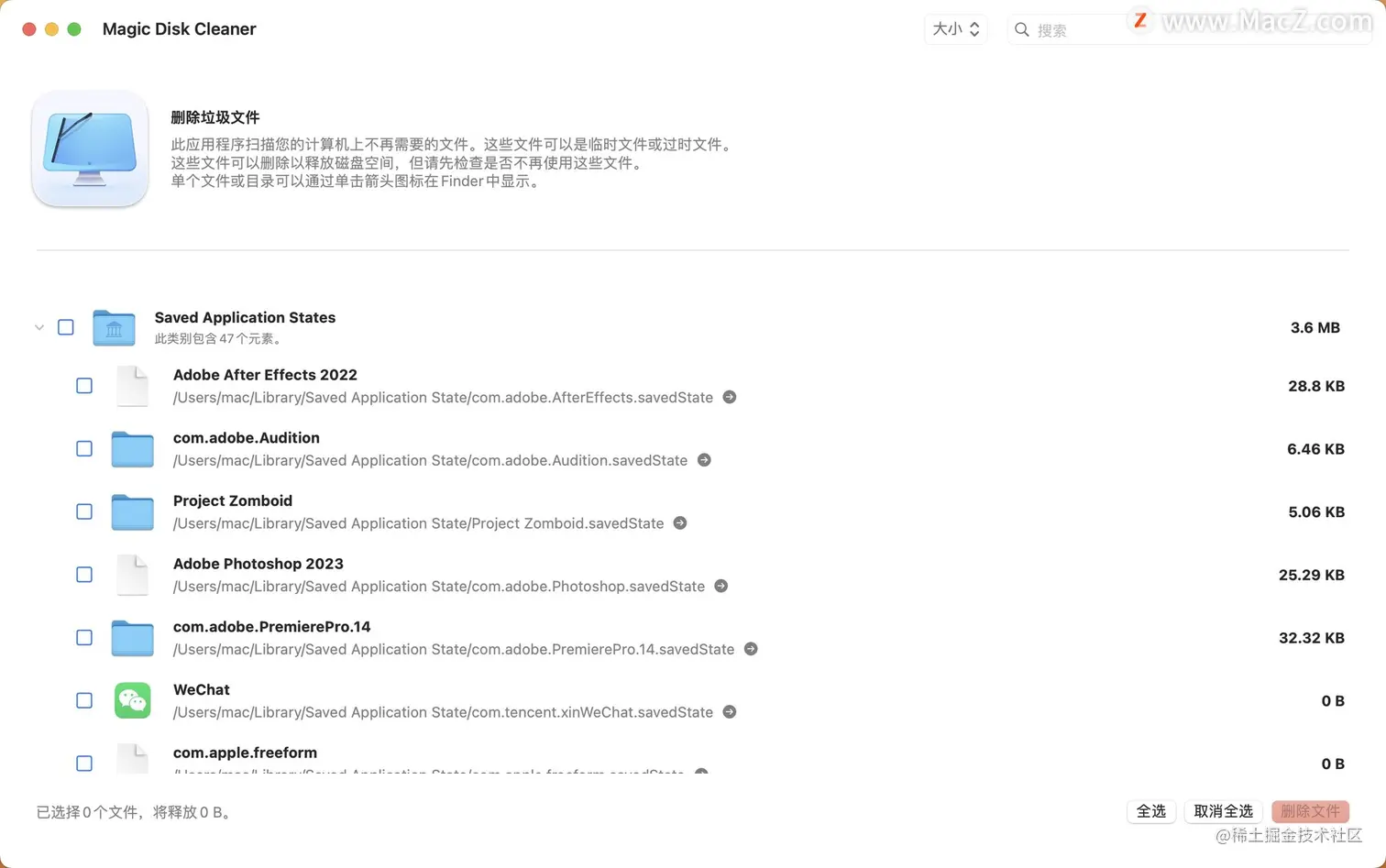The height and width of the screenshot is (868, 1386).
Task: Click the Saved Application States folder icon
Action: pyautogui.click(x=114, y=327)
